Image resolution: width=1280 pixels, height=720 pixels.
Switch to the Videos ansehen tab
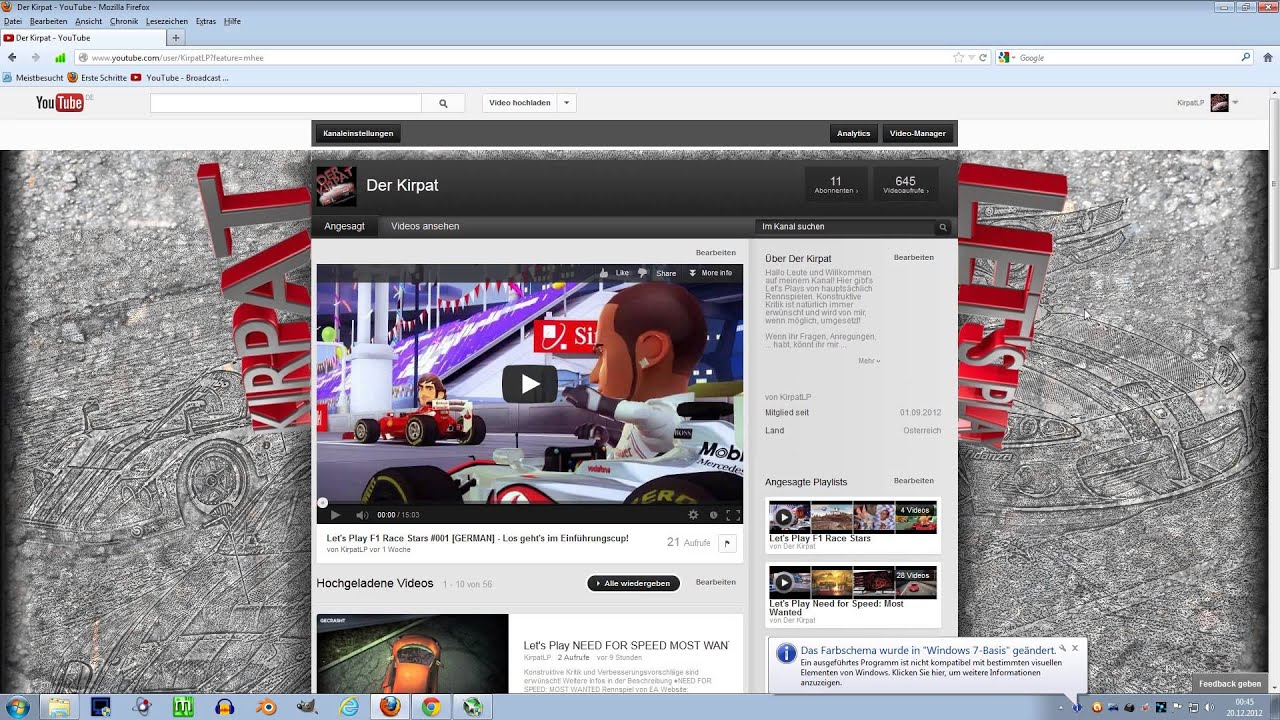coord(425,227)
